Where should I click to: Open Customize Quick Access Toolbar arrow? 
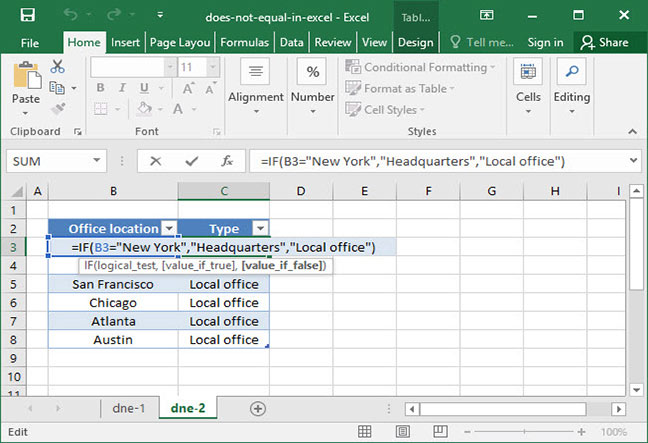coord(160,16)
